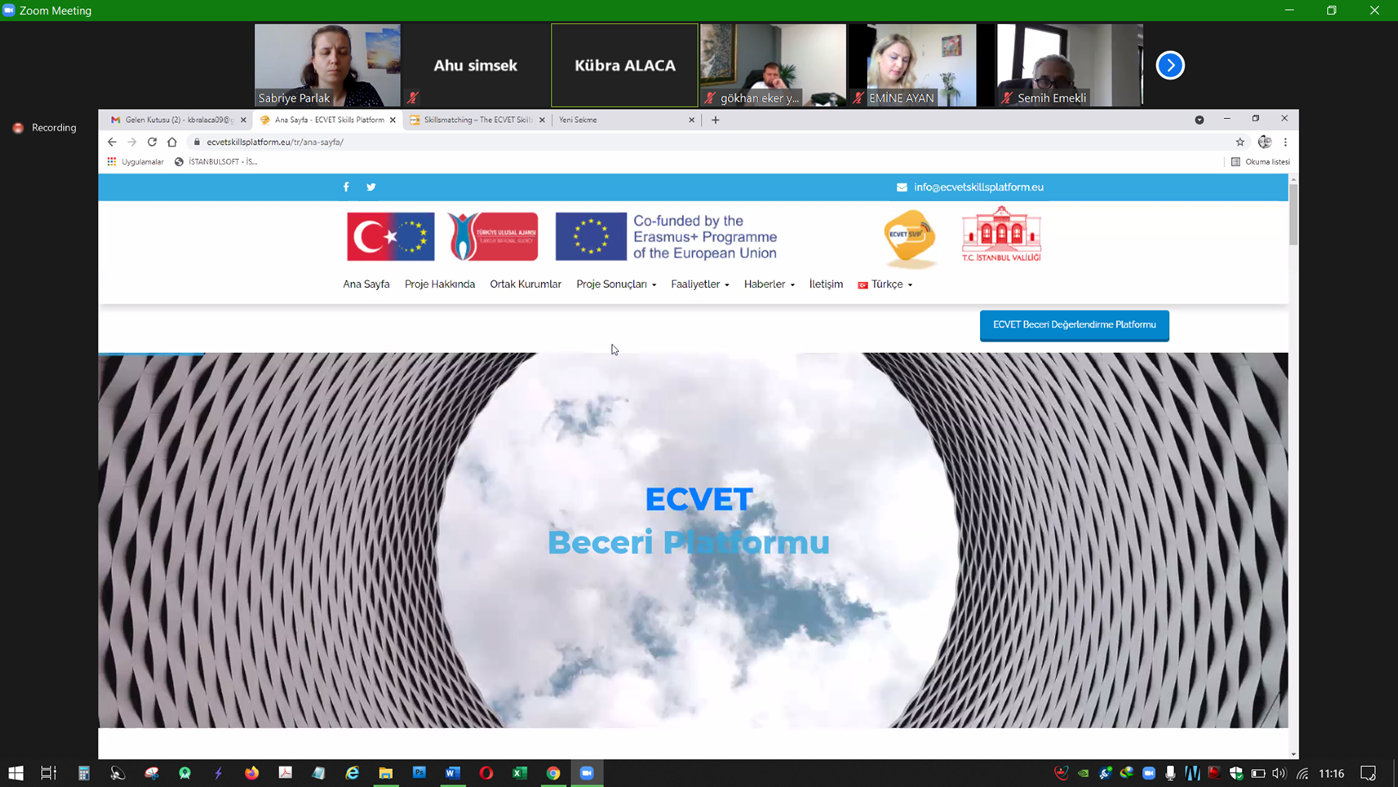
Task: Select Sabriye Parlak video thumbnail
Action: pyautogui.click(x=327, y=65)
